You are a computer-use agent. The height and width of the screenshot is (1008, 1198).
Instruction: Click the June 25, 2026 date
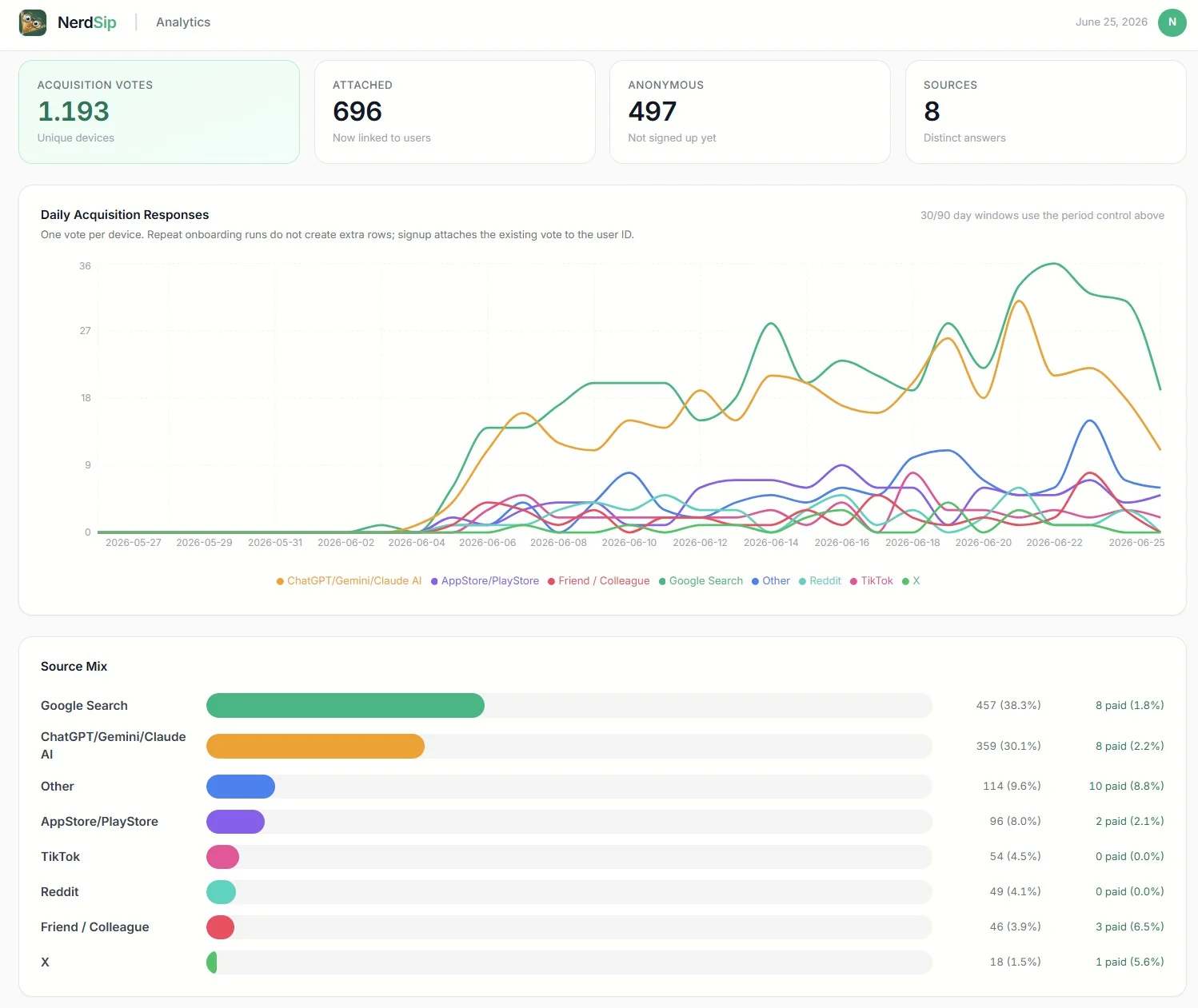point(1111,22)
